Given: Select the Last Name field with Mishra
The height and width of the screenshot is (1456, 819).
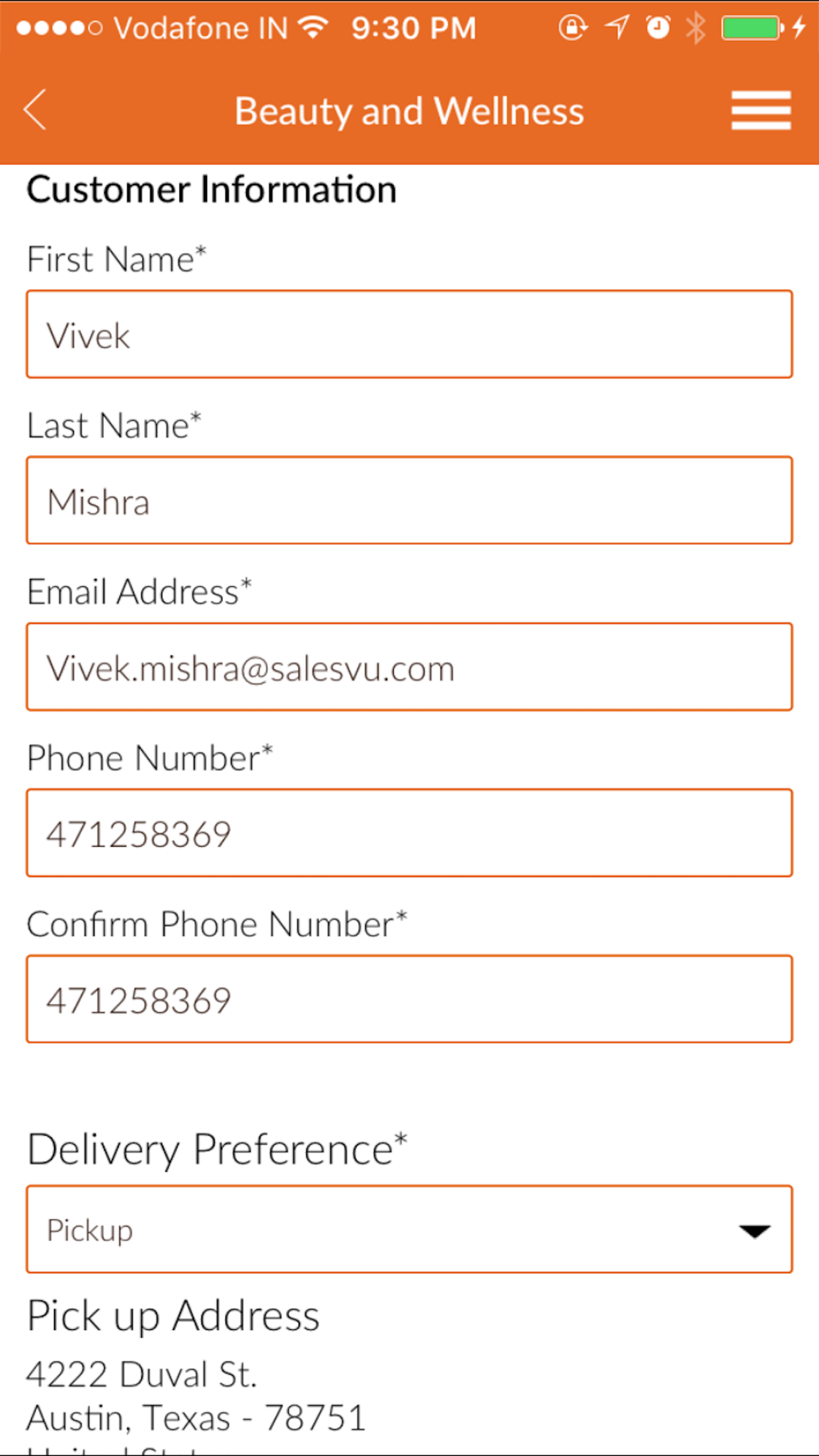Looking at the screenshot, I should pyautogui.click(x=409, y=500).
